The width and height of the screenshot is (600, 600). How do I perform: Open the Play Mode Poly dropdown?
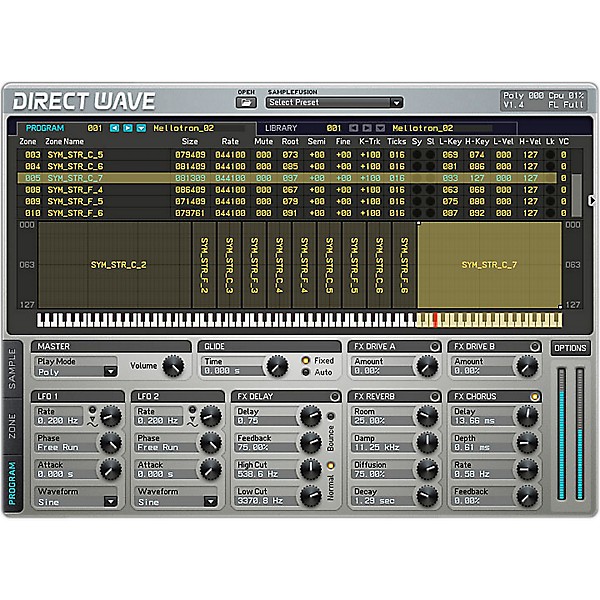76,372
